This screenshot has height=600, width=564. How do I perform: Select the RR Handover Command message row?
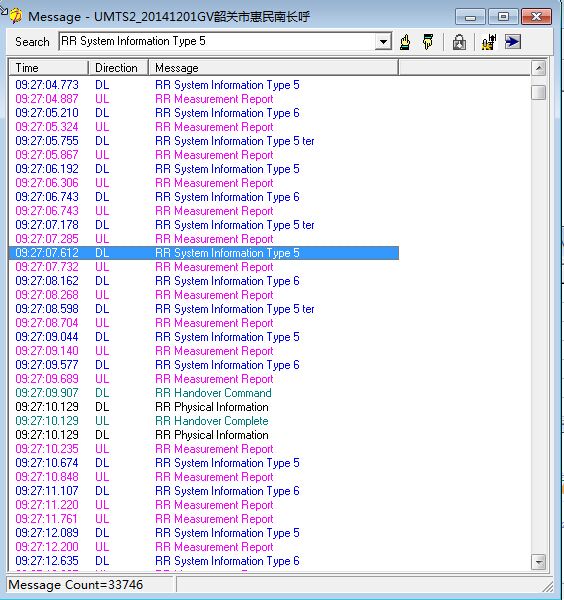click(204, 393)
